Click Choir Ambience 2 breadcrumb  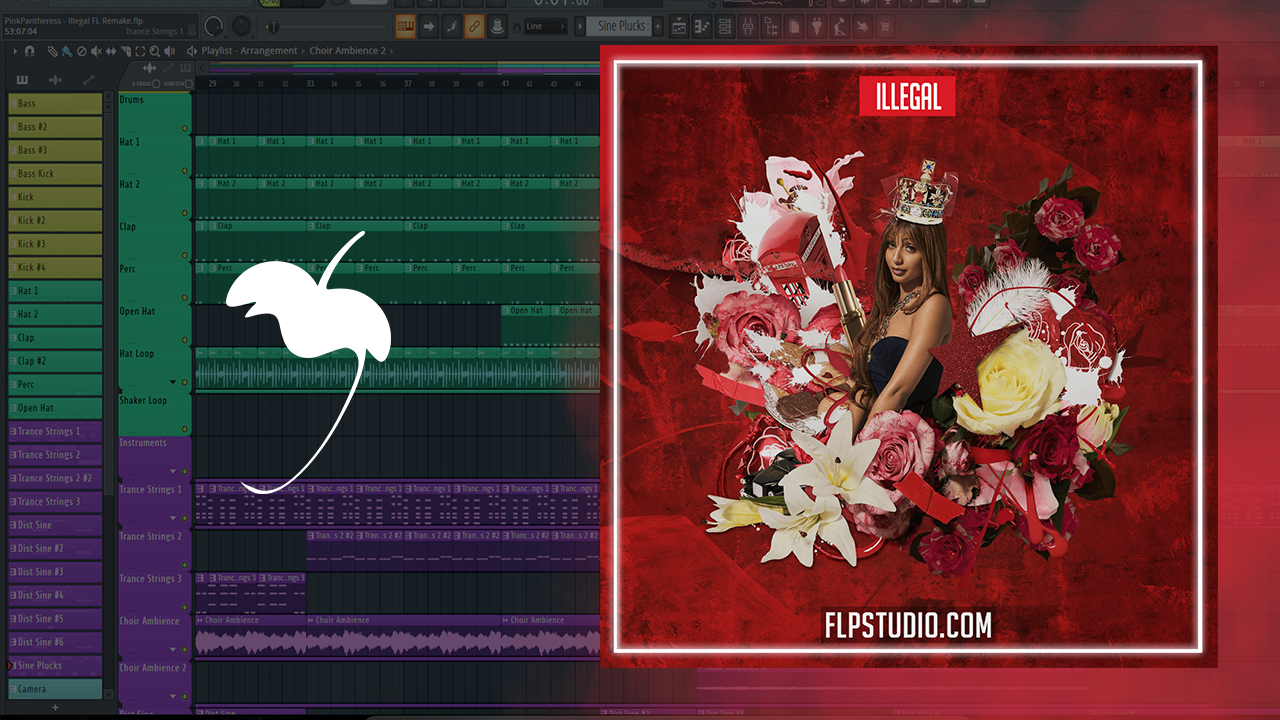click(x=347, y=51)
